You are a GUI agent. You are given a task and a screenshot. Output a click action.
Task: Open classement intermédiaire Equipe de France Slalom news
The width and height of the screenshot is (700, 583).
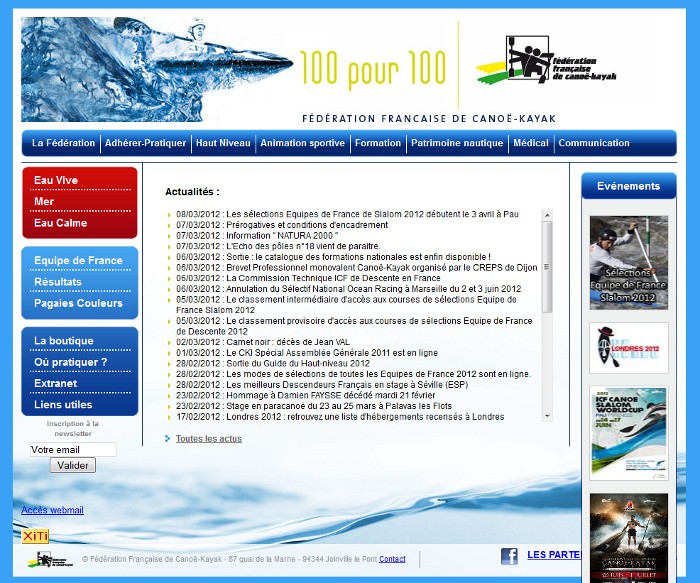(346, 305)
